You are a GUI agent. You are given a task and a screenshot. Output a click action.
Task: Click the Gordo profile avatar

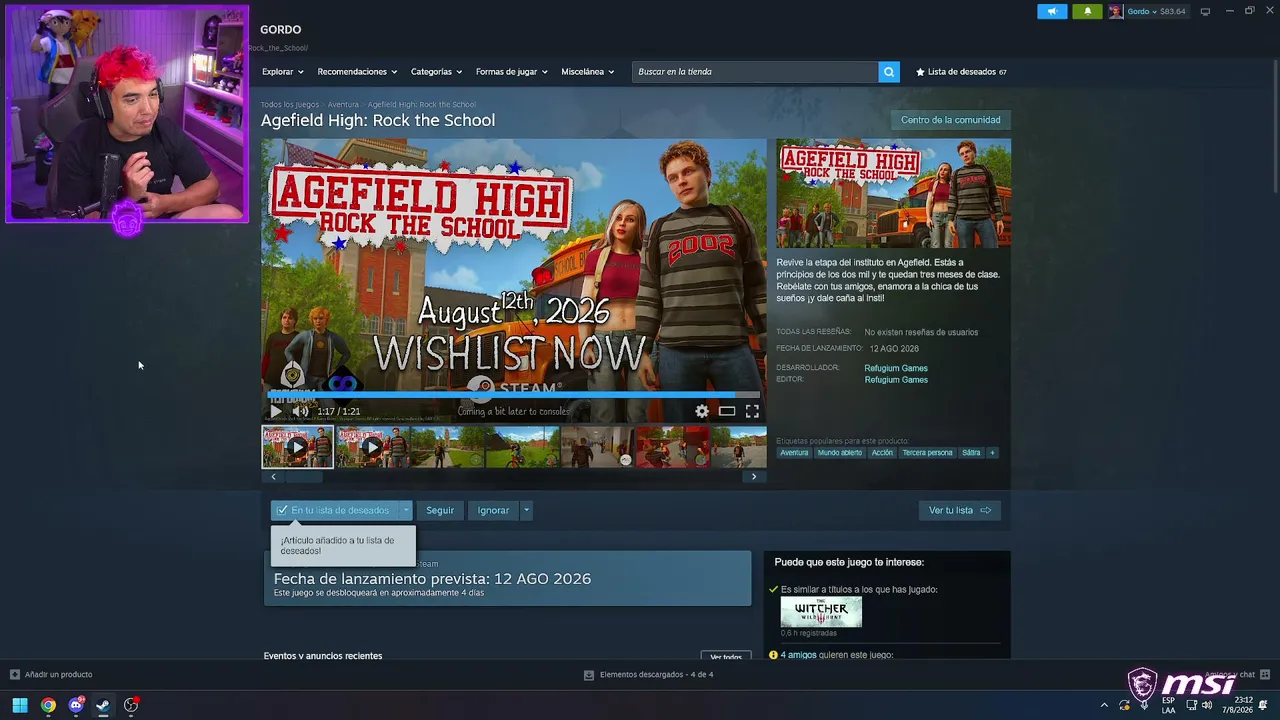[1115, 11]
